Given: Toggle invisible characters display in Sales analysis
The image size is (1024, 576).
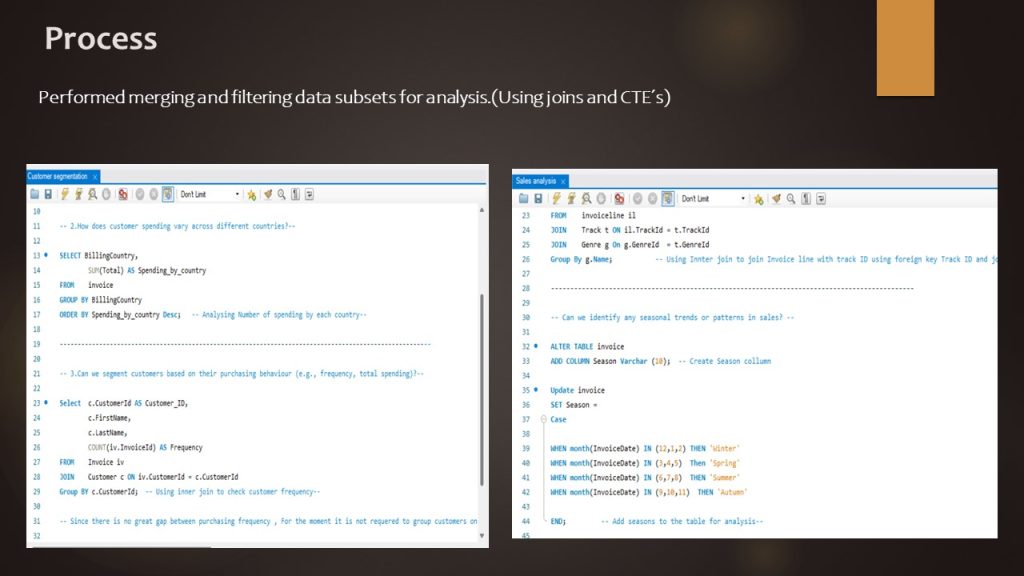Looking at the screenshot, I should point(804,199).
